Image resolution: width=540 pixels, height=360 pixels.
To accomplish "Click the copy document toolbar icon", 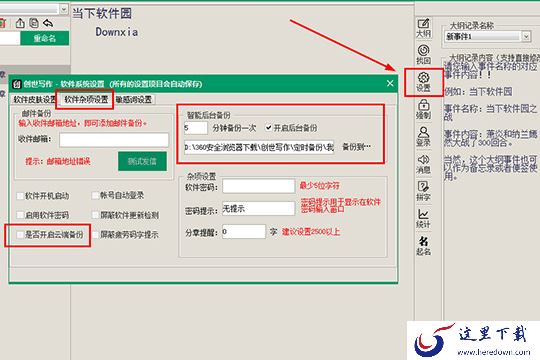I will click(34, 23).
